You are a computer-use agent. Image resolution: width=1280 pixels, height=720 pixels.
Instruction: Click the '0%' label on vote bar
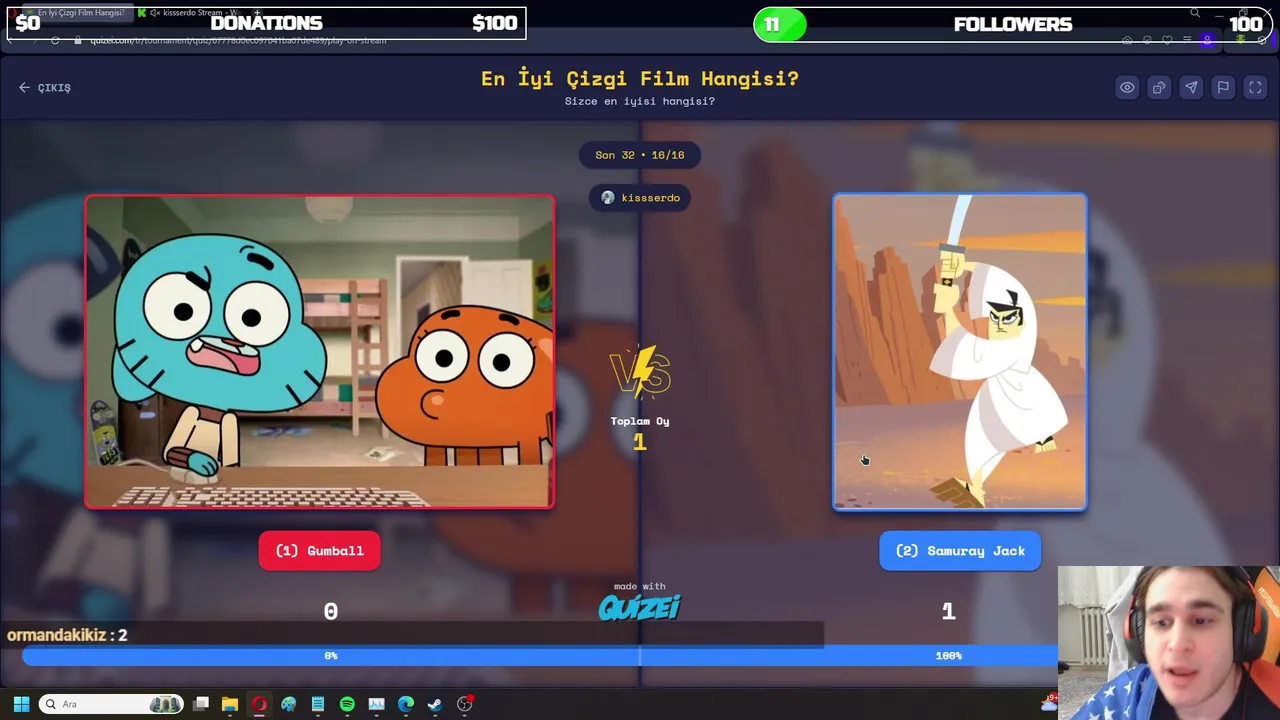pyautogui.click(x=331, y=656)
